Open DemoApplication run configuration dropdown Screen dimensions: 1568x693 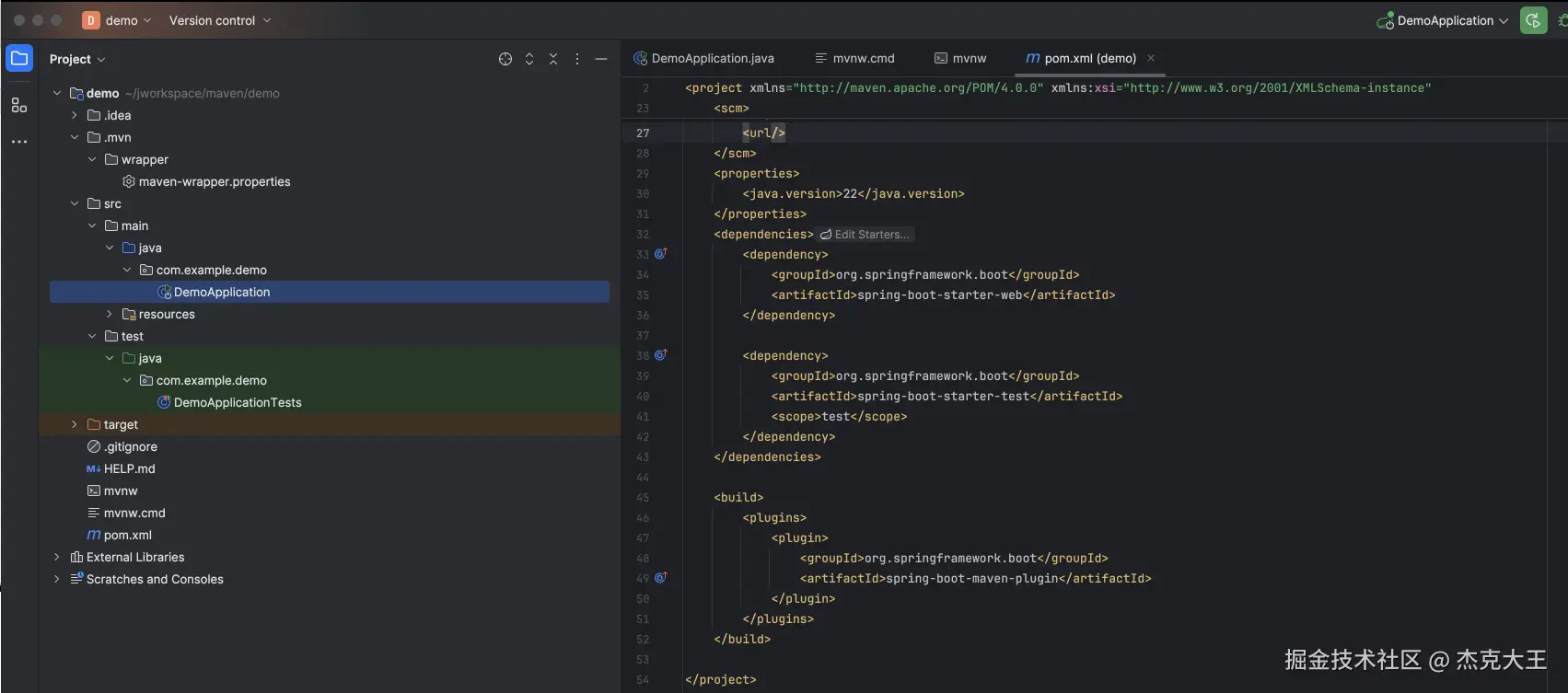[x=1443, y=20]
